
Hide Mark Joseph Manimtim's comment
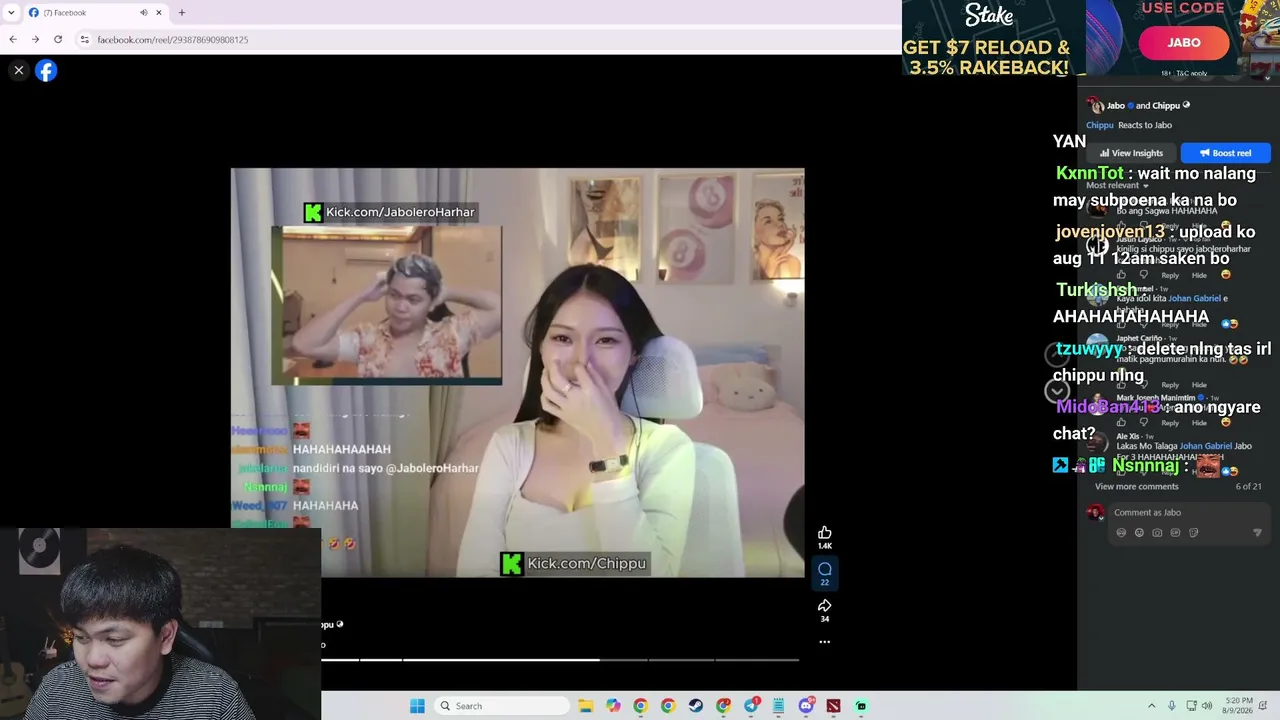pyautogui.click(x=1198, y=423)
